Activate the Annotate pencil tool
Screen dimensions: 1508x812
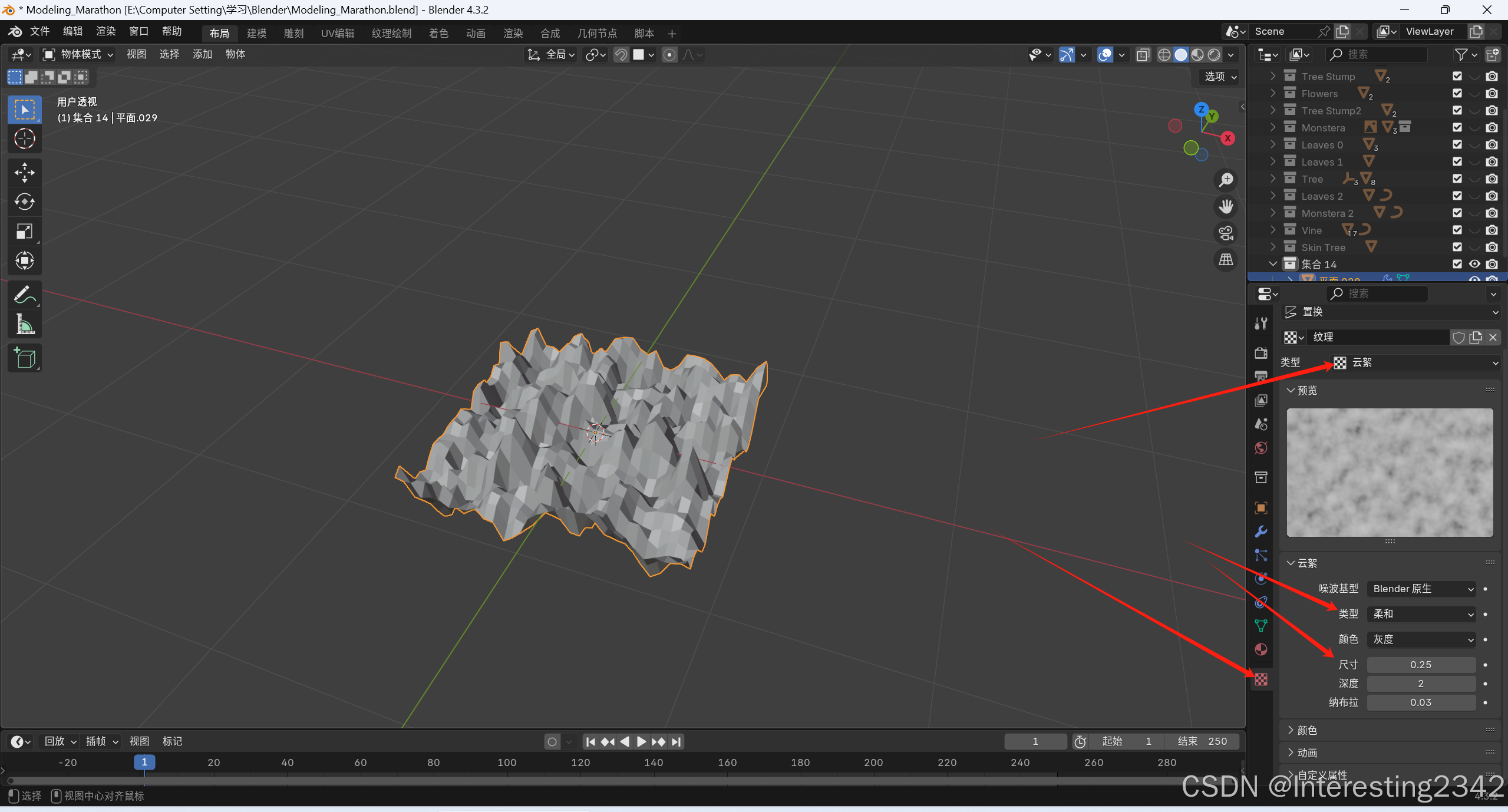(x=24, y=295)
